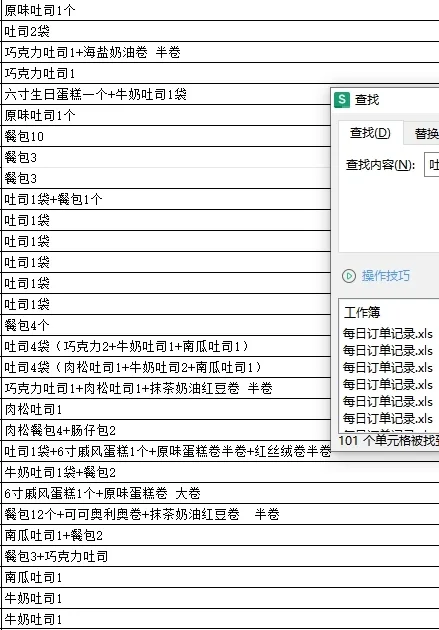This screenshot has width=439, height=630.
Task: Select the cell '肉松餐包4+肠仔包2'
Action: coord(166,430)
